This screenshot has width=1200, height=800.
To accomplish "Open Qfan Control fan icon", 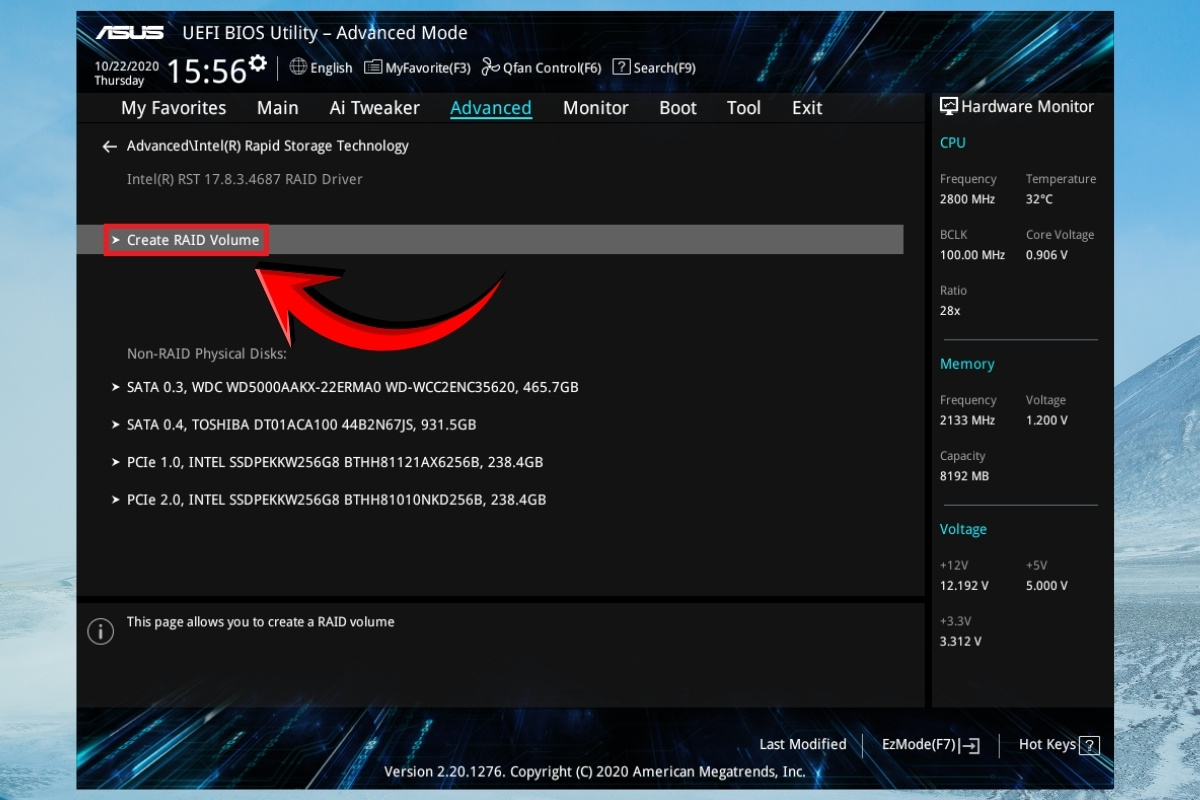I will pyautogui.click(x=490, y=67).
